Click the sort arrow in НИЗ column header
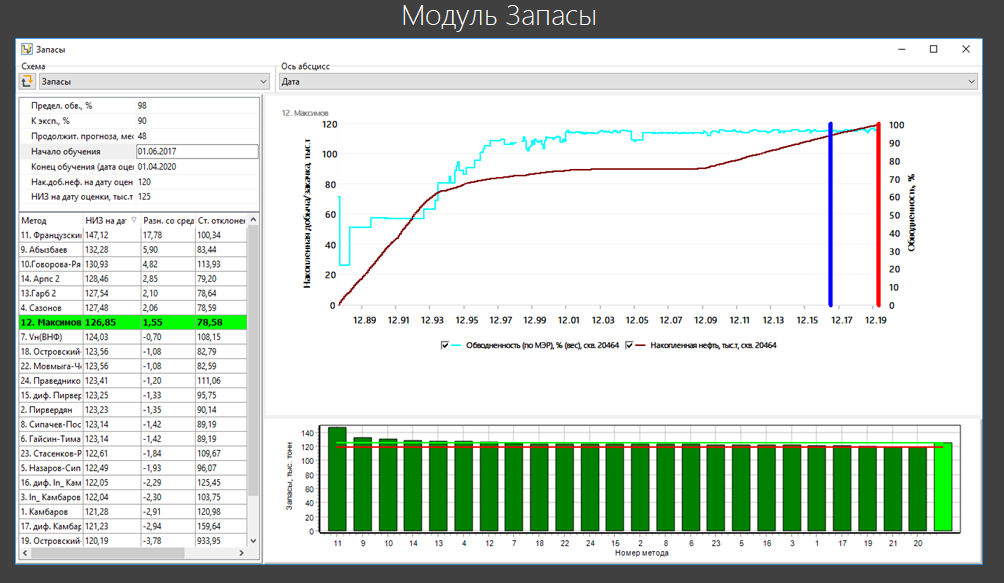 click(x=134, y=220)
